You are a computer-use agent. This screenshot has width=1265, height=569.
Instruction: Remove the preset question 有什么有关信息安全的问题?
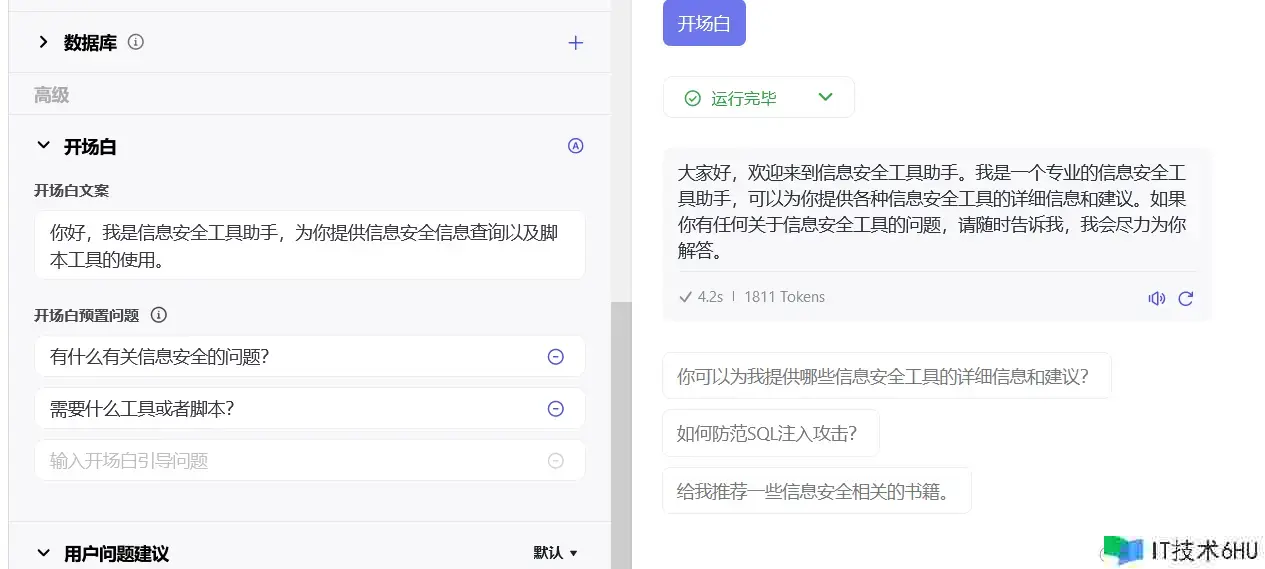pyautogui.click(x=556, y=357)
